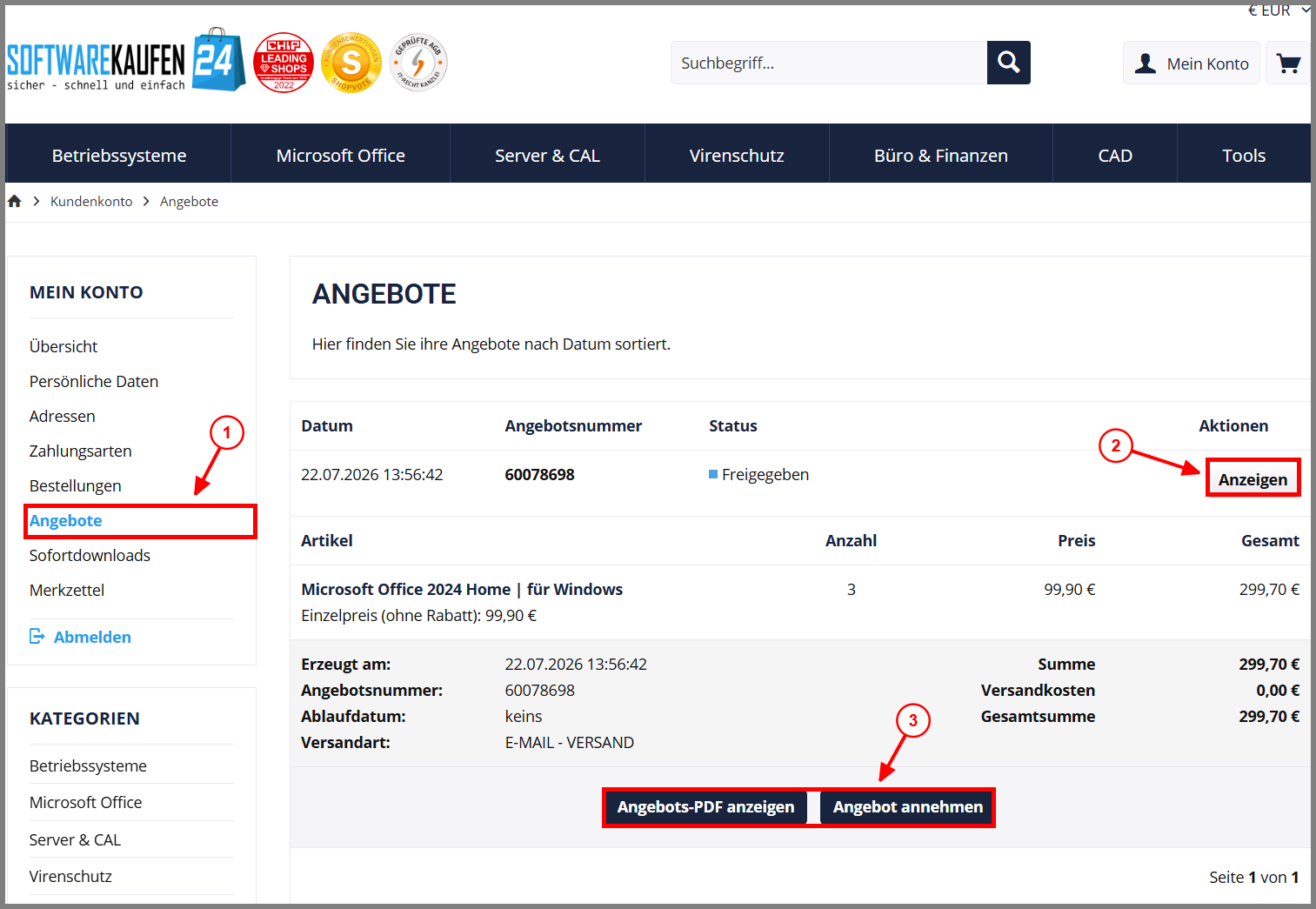This screenshot has width=1316, height=909.
Task: Go to home via breadcrumb house icon
Action: pyautogui.click(x=14, y=201)
